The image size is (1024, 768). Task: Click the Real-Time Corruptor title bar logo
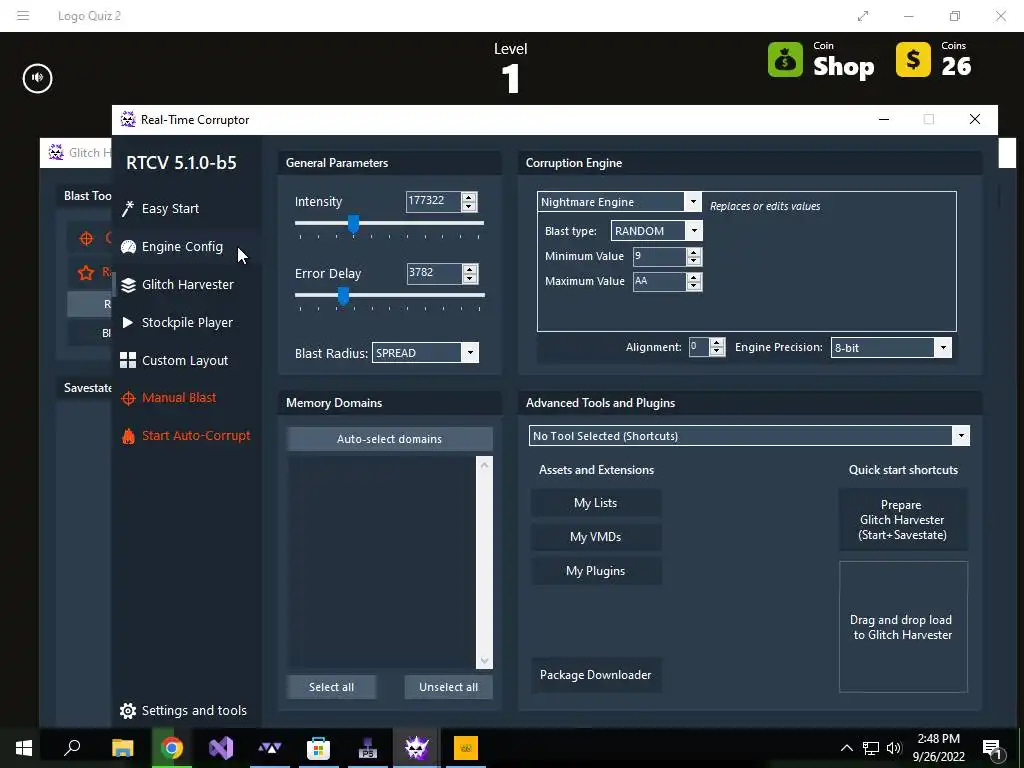(x=128, y=120)
